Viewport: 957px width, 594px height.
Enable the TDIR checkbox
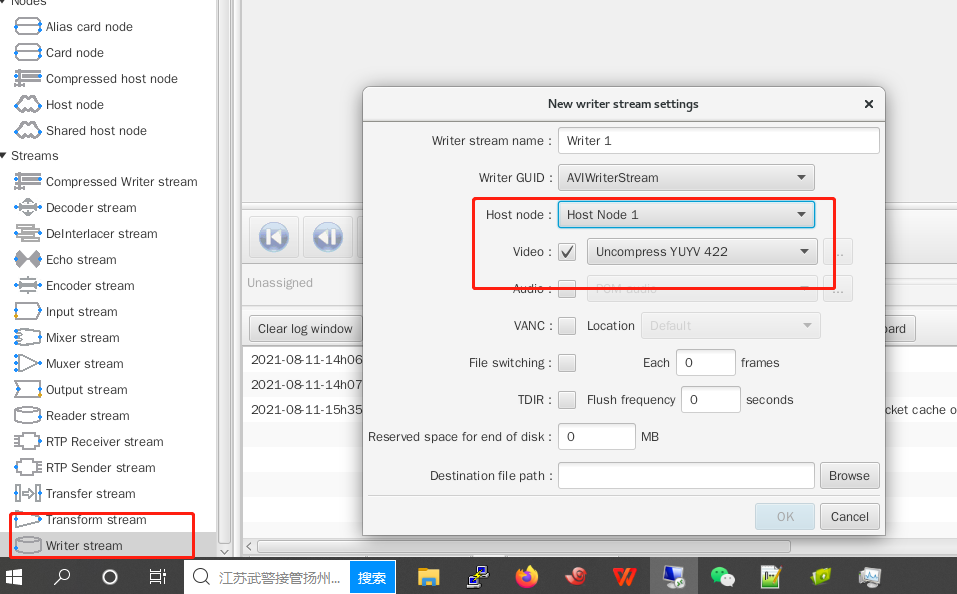[x=567, y=400]
